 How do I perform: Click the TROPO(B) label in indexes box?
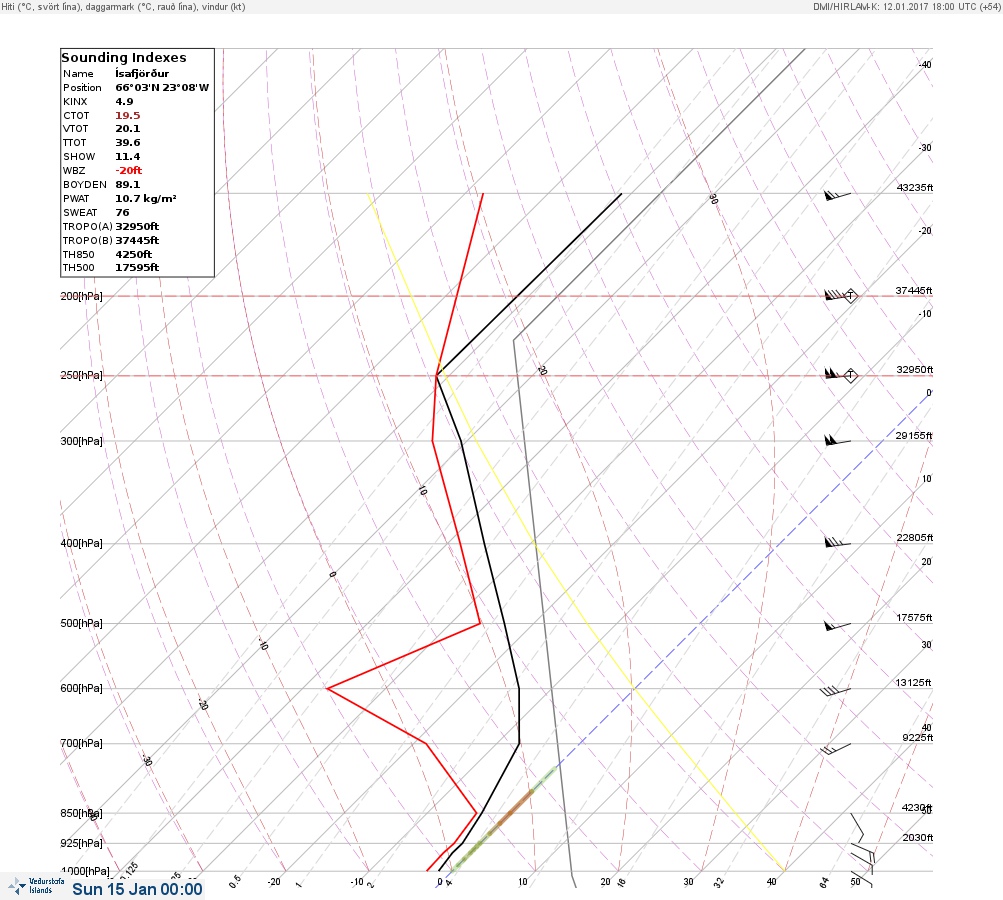88,241
